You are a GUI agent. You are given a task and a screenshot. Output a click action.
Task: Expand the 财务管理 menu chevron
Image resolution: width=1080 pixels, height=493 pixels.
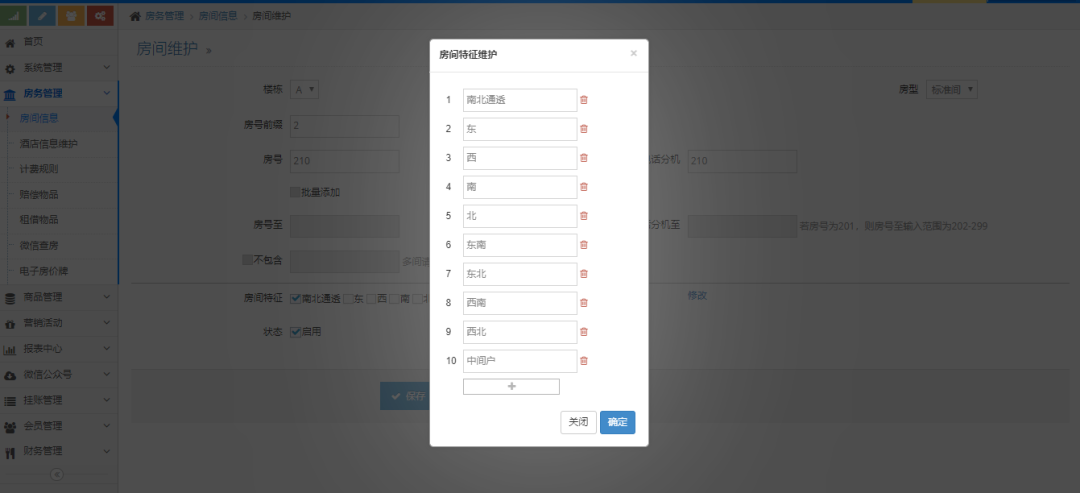pos(107,451)
